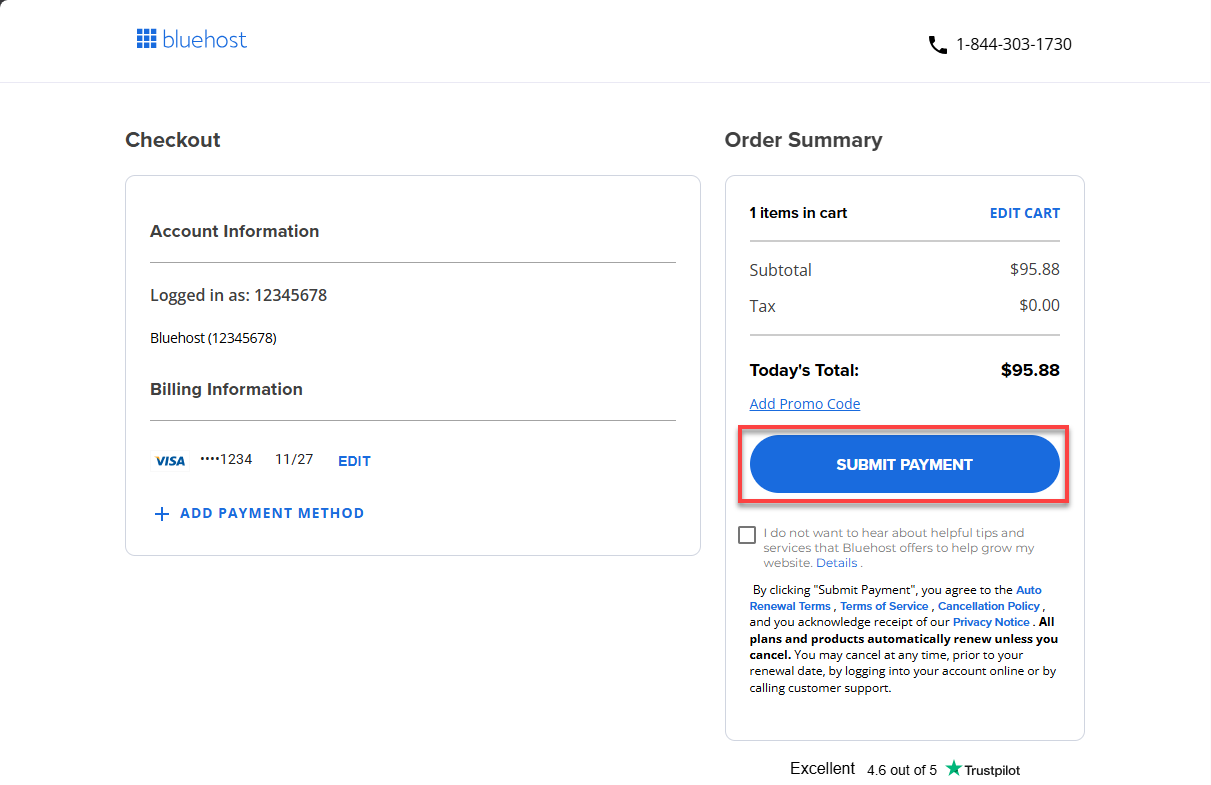The height and width of the screenshot is (785, 1211).
Task: Click EDIT CART in the Order Summary
Action: coord(1024,212)
